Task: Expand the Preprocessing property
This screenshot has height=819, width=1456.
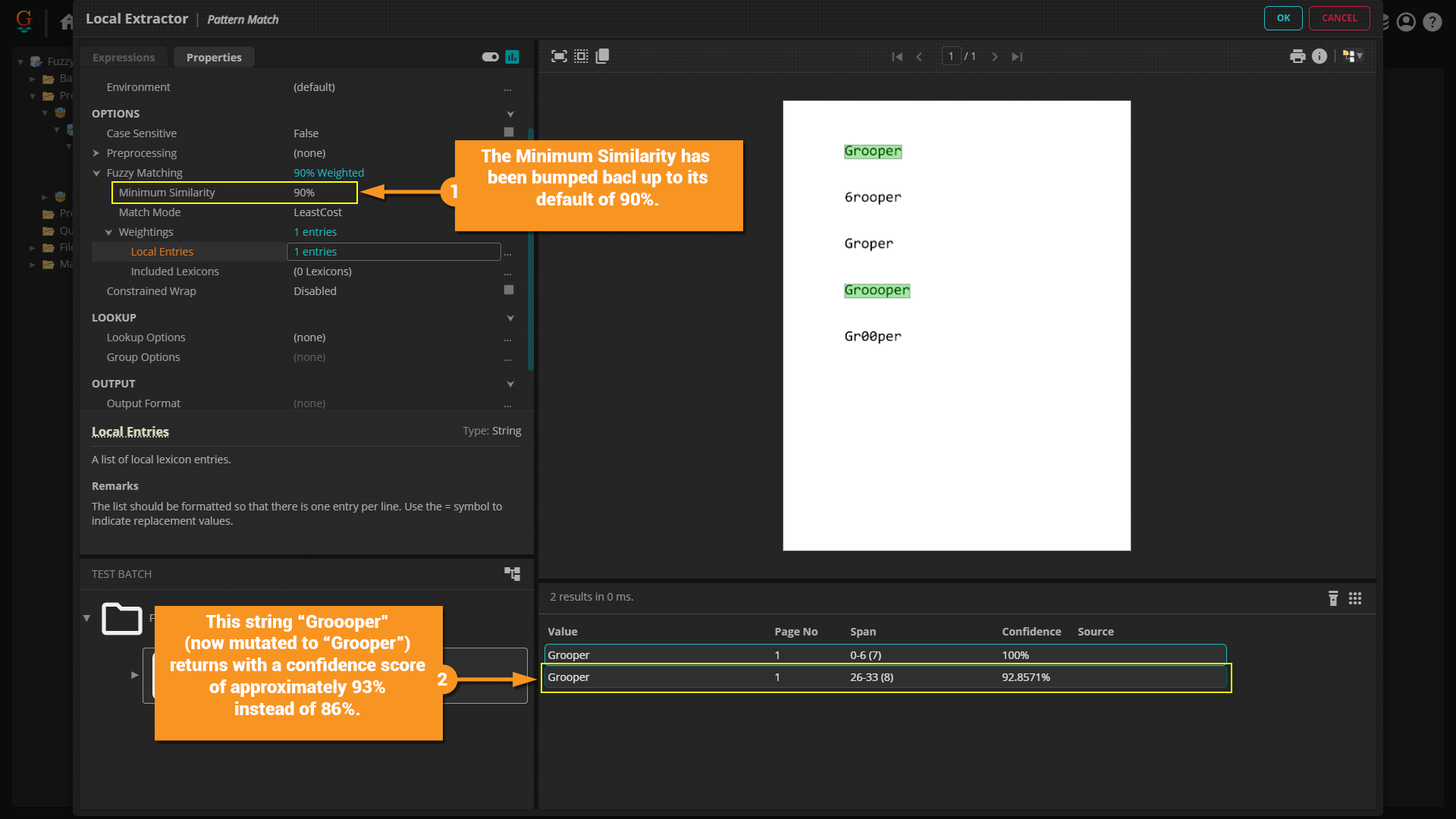Action: click(x=96, y=153)
